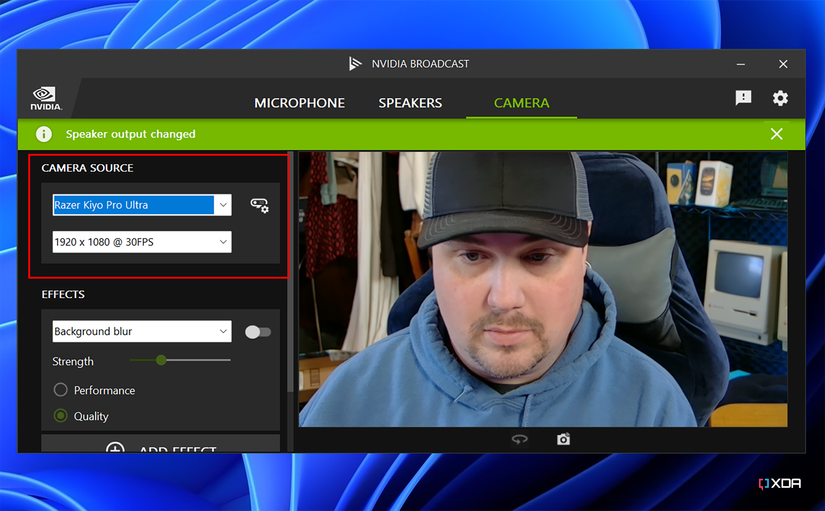
Task: Click the "Strength" label
Action: click(73, 362)
